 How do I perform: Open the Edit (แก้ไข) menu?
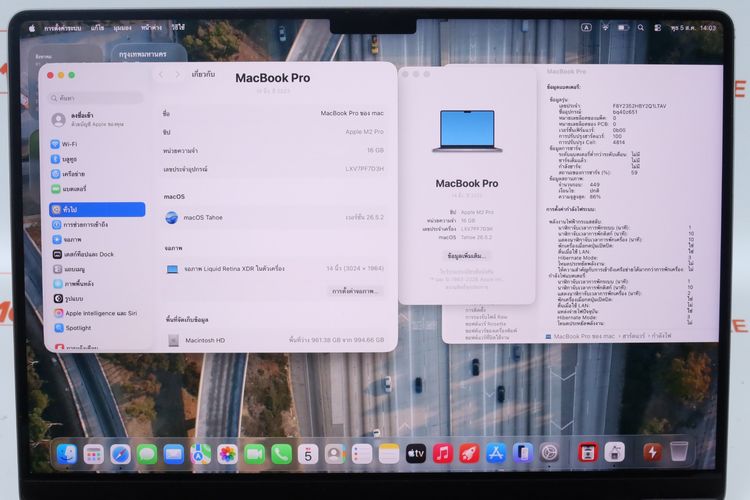(x=98, y=28)
